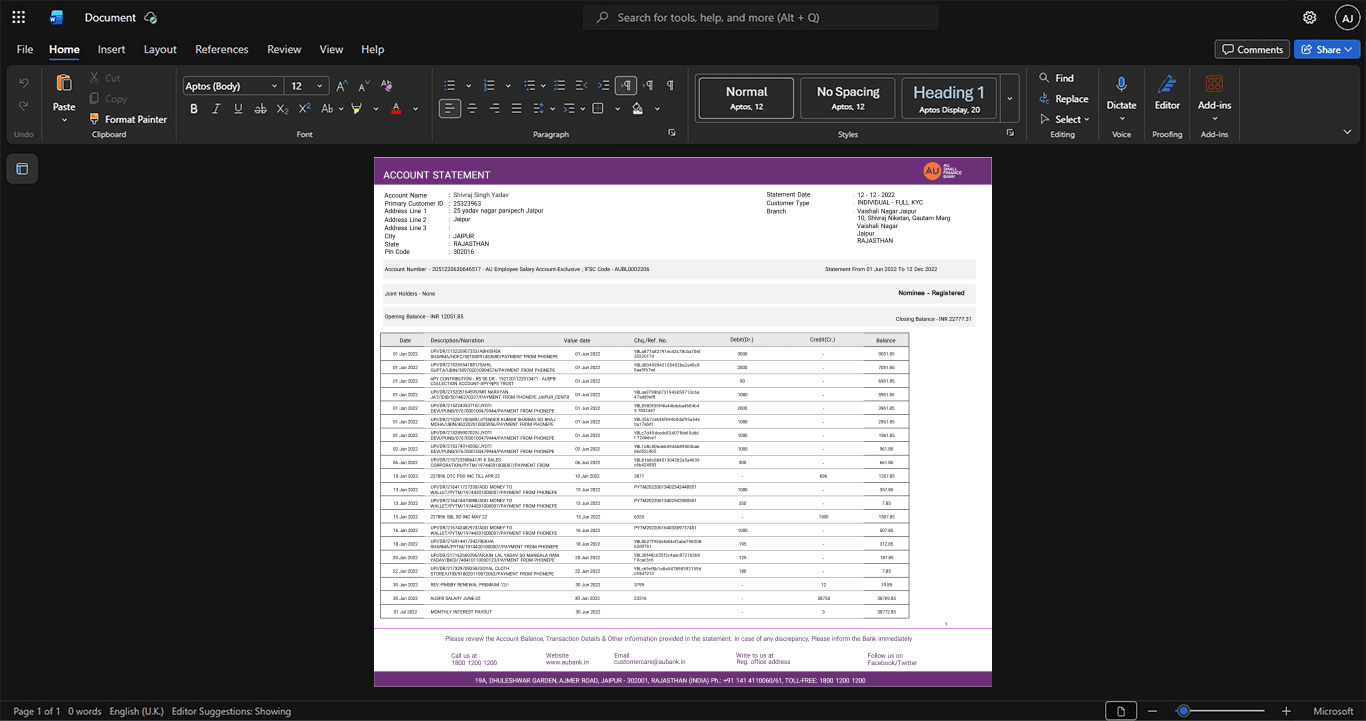Screen dimensions: 1366x721
Task: Open numbered list style dropdown arrow
Action: click(x=508, y=86)
